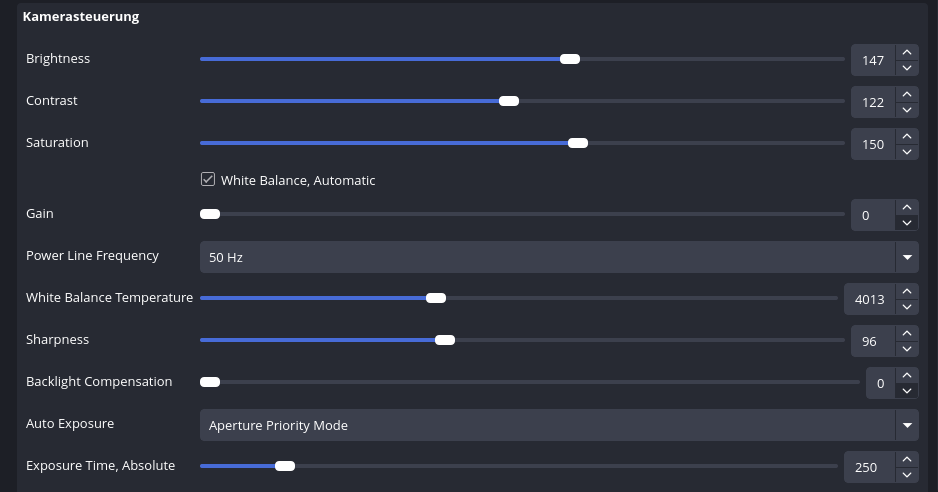Click the Exposure Time value field

[866, 467]
